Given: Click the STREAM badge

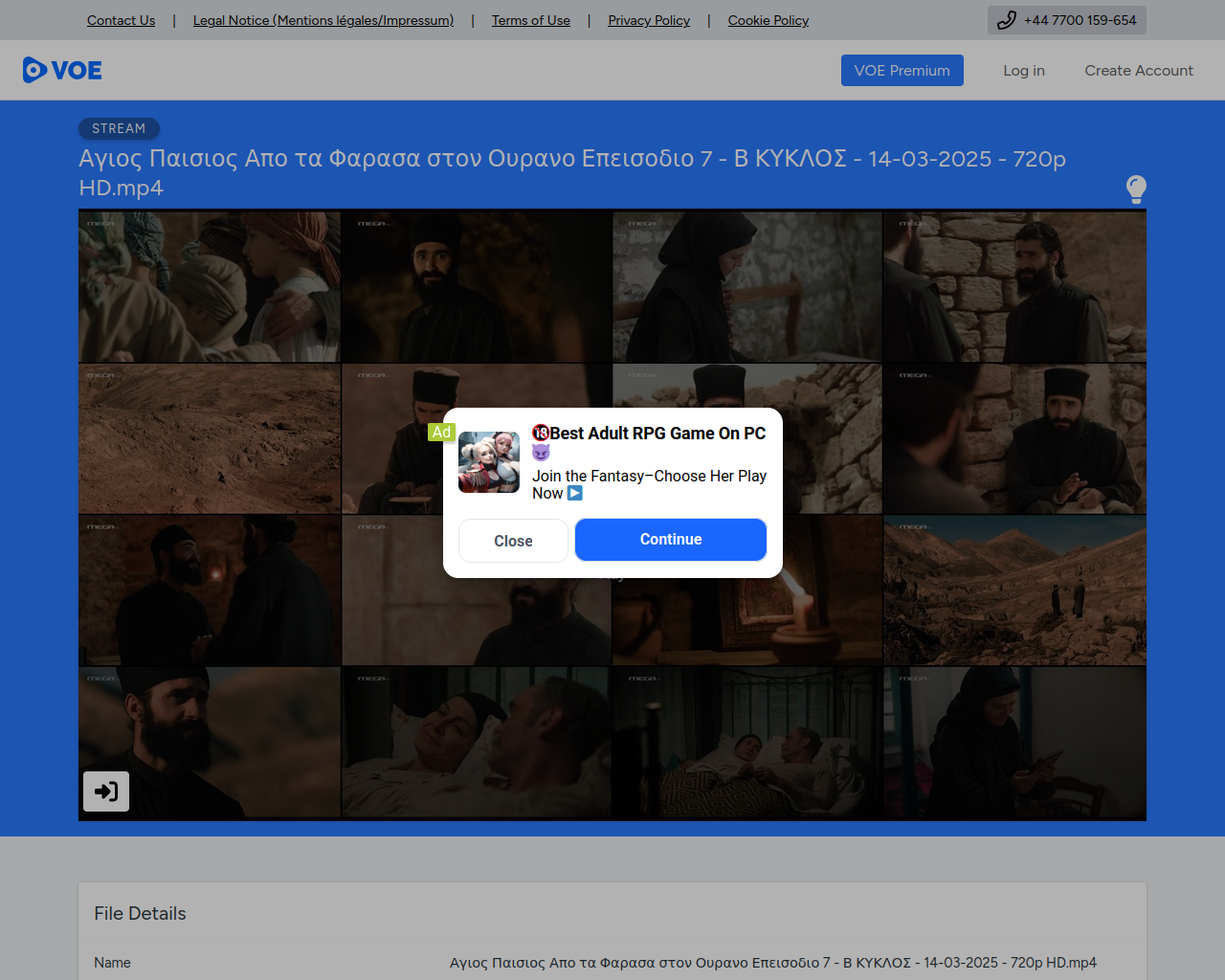Looking at the screenshot, I should (x=119, y=128).
